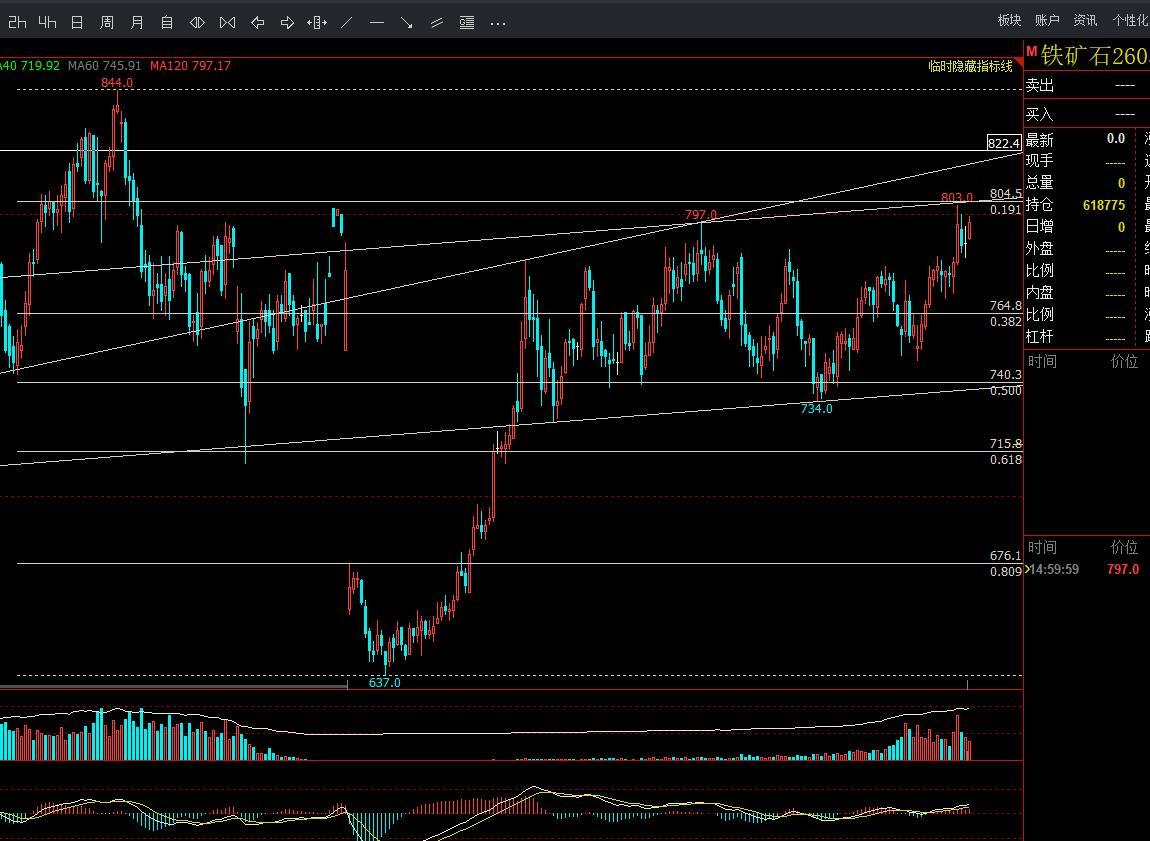Screen dimensions: 1150x841
Task: Click the range measure icon
Action: [317, 23]
